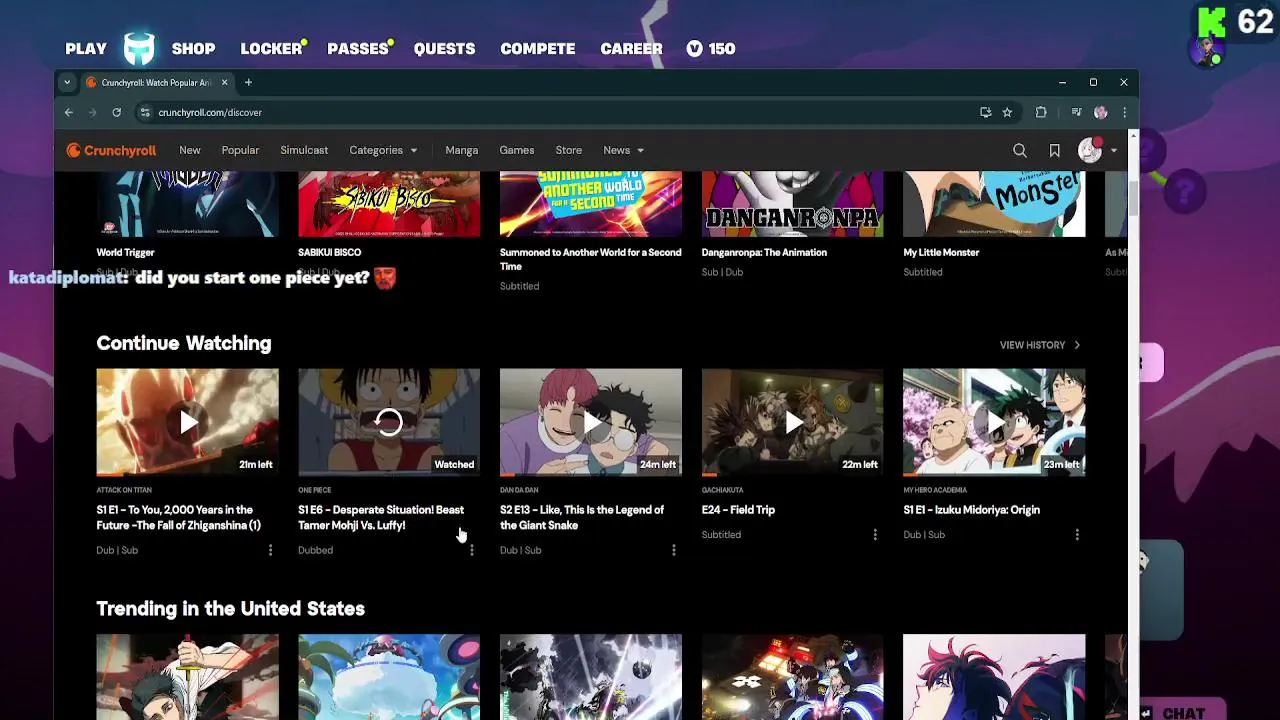Click VIEW HISTORY link

pyautogui.click(x=1040, y=345)
